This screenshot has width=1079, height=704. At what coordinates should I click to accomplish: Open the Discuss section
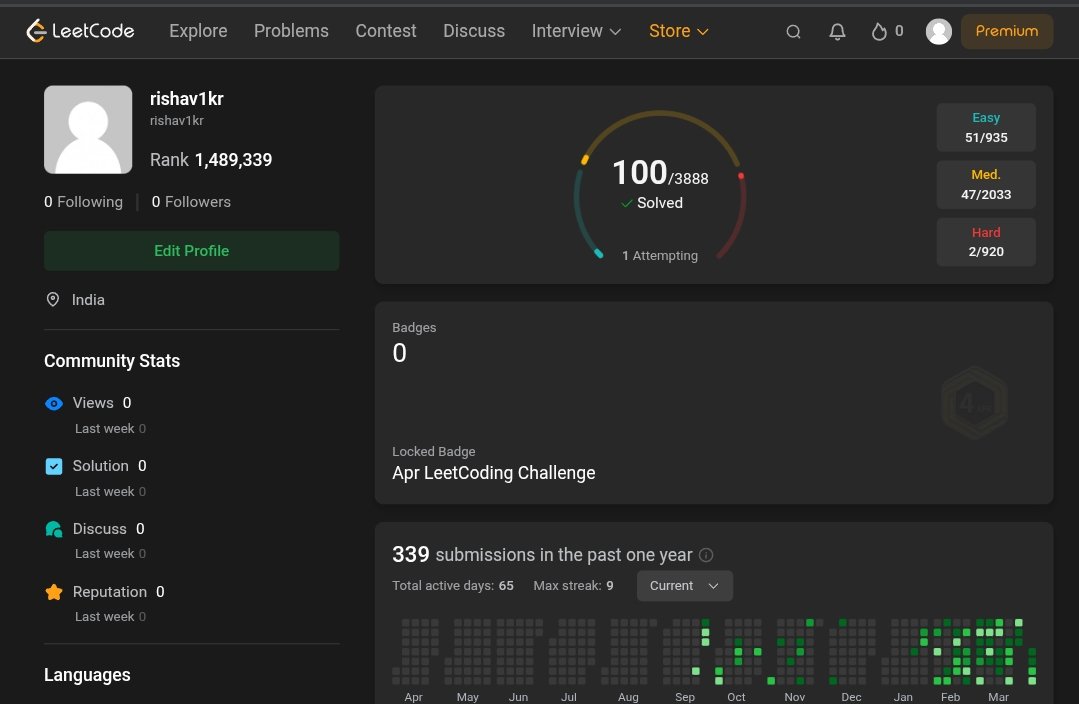pyautogui.click(x=474, y=31)
